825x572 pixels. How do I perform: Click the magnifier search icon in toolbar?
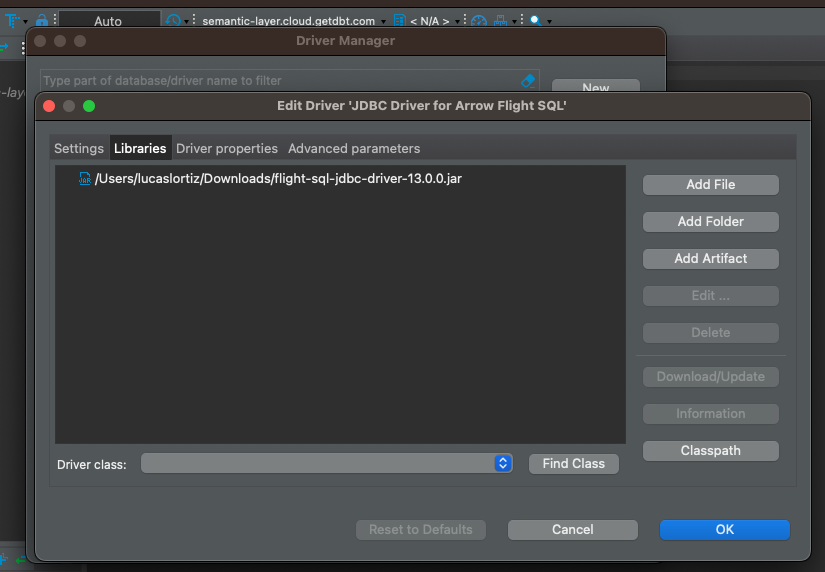(x=535, y=21)
